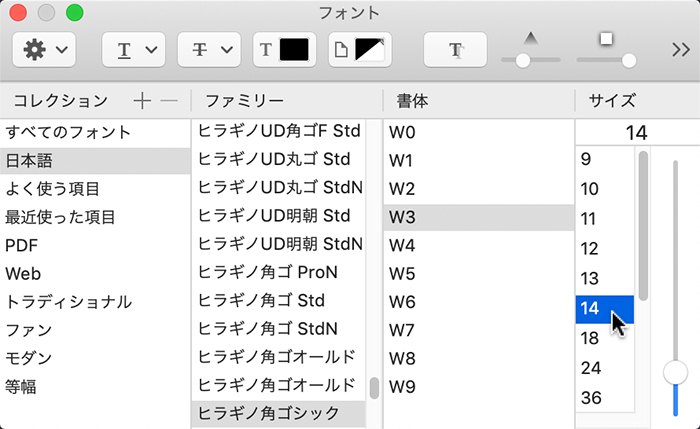Click the font size input field showing 14
Screen dimensions: 700x429
point(636,131)
